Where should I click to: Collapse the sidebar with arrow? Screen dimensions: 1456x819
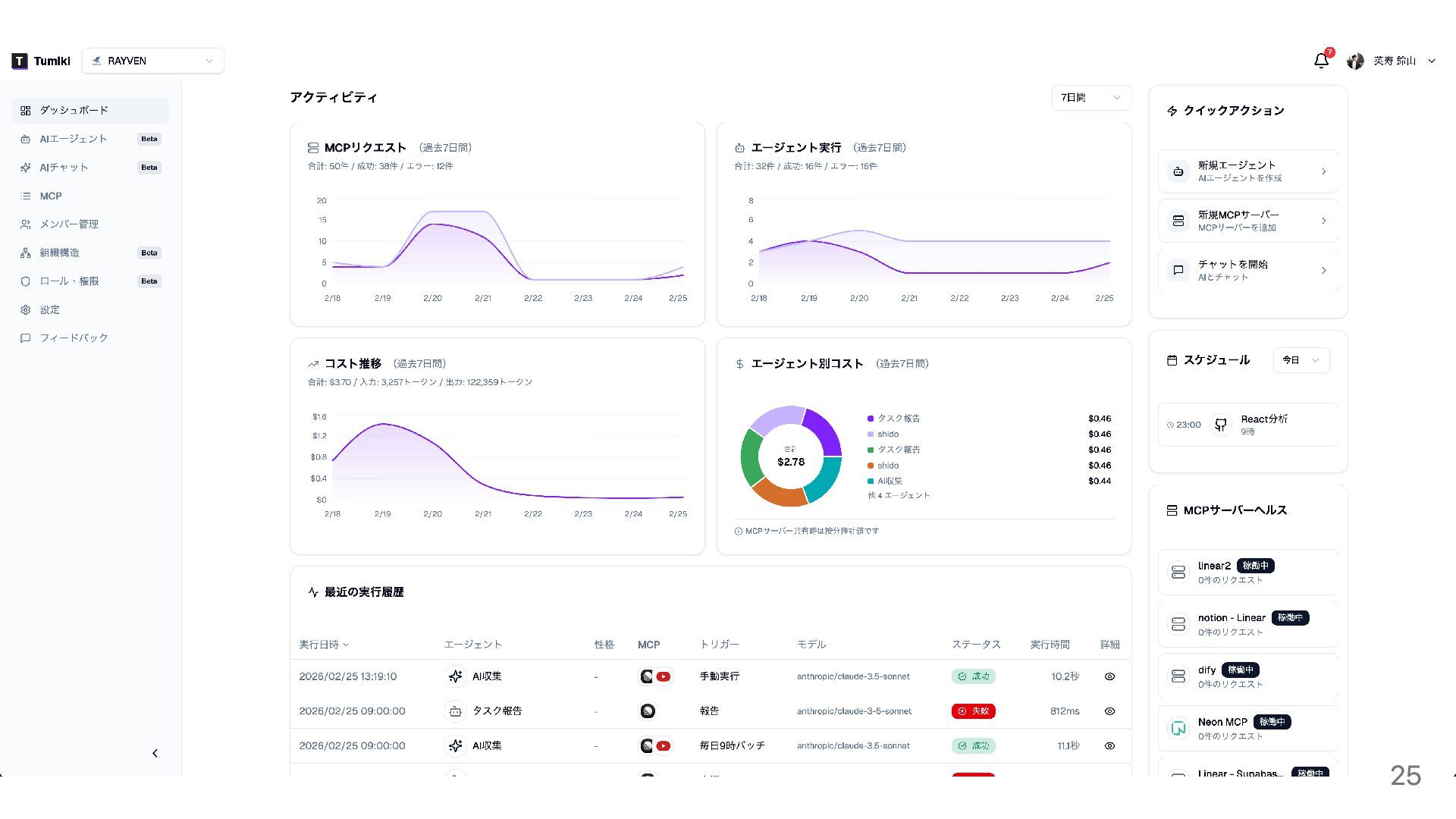tap(155, 753)
